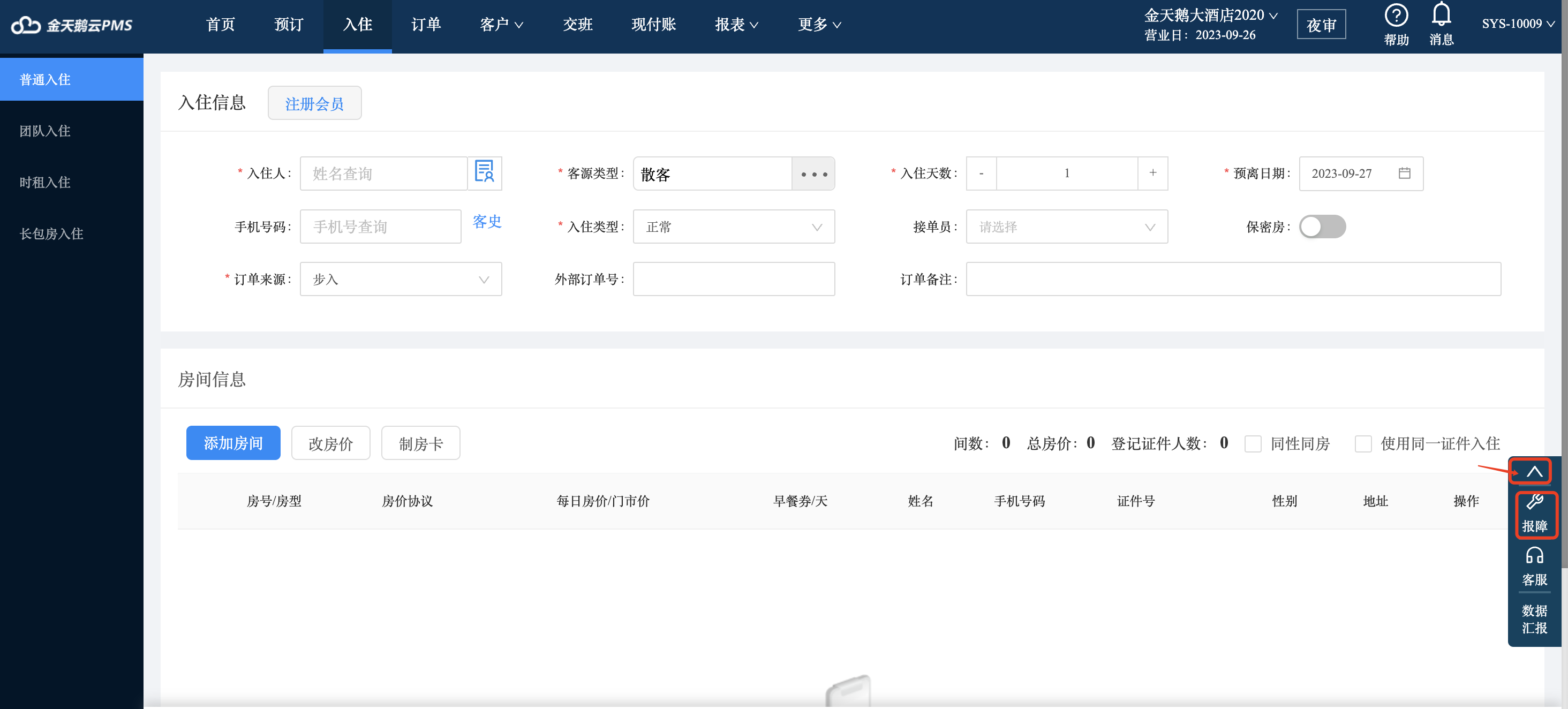Go to the 订单 tab
This screenshot has height=709, width=1568.
[426, 25]
